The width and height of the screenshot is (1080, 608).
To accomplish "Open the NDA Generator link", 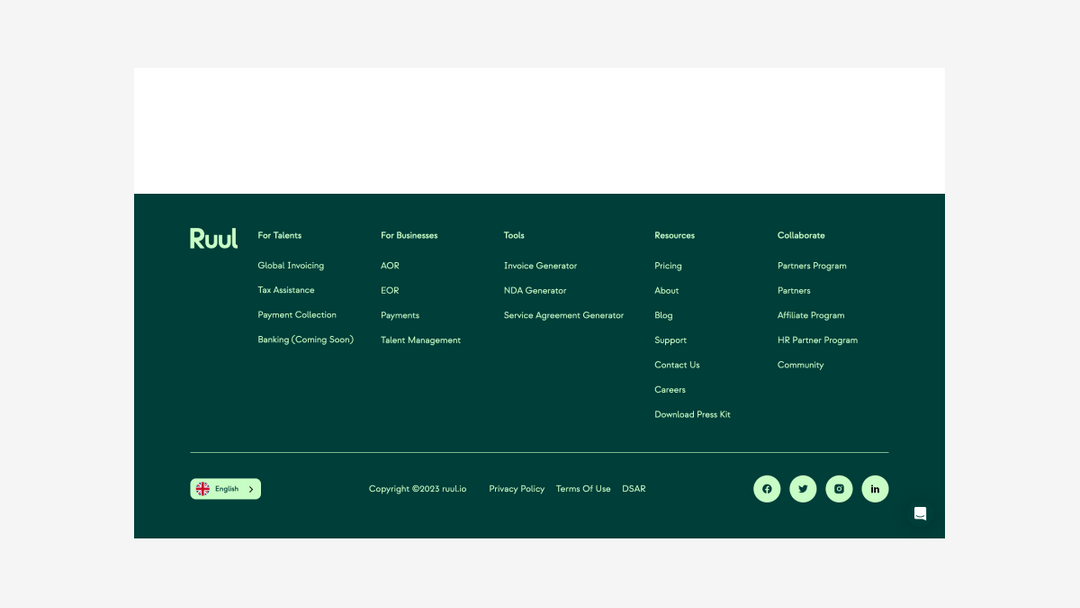I will click(x=535, y=290).
